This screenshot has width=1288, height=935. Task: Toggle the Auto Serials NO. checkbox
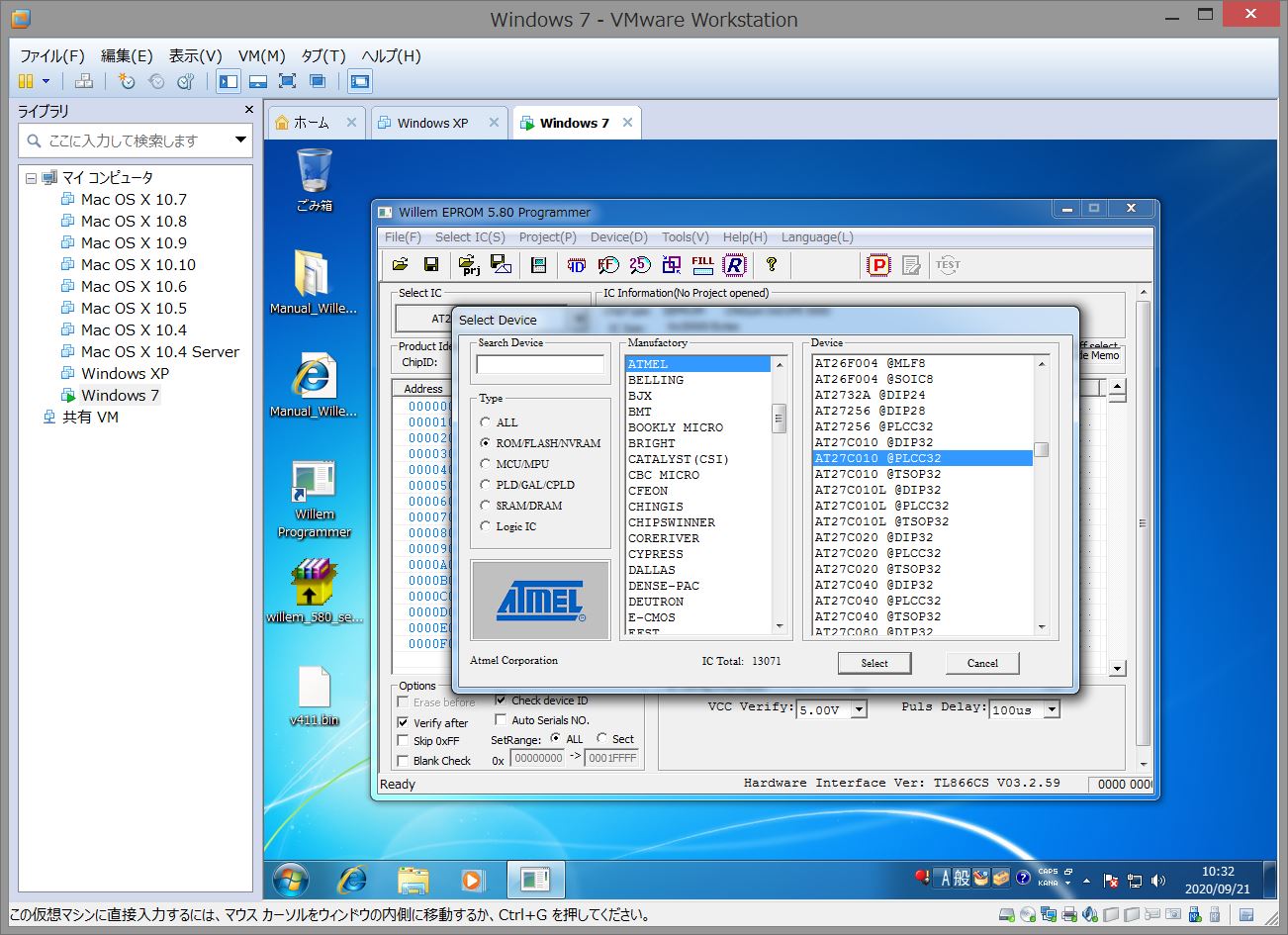[501, 719]
